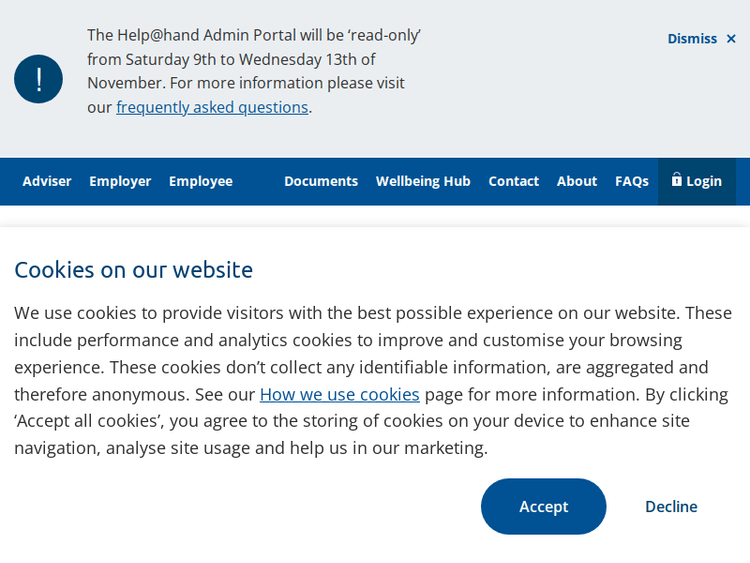Open FAQs from the navigation bar
750x563 pixels.
(632, 181)
